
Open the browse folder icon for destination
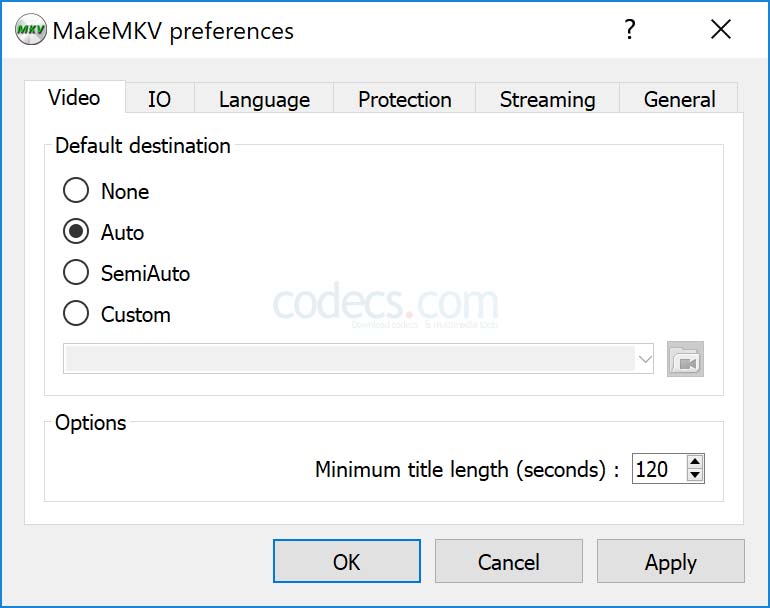click(x=685, y=359)
